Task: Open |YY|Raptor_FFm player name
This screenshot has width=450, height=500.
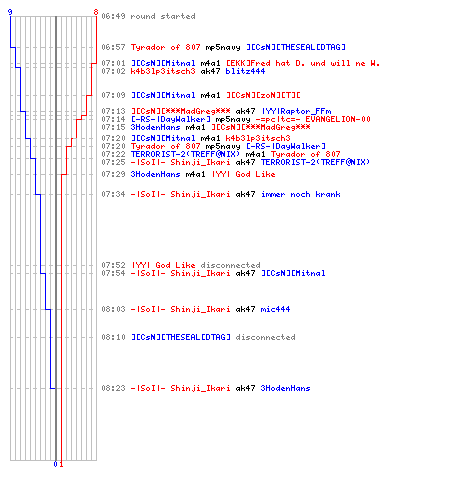Action: pos(296,111)
